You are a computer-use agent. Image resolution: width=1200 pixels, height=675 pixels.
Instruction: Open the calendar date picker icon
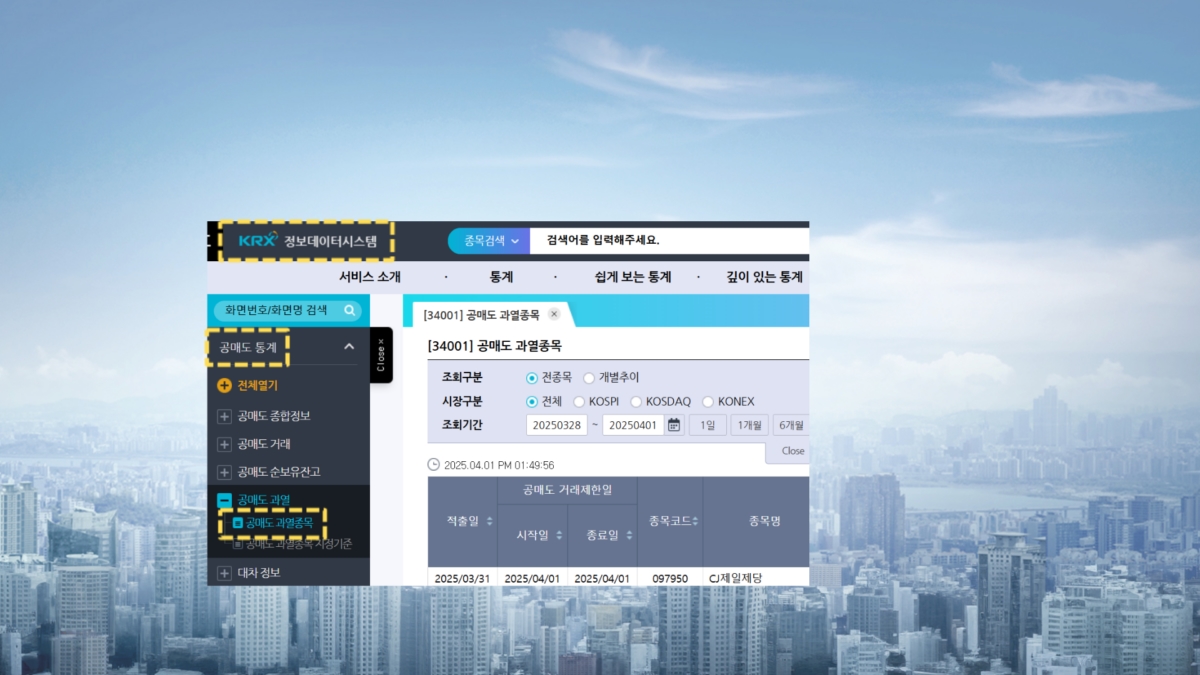coord(674,425)
